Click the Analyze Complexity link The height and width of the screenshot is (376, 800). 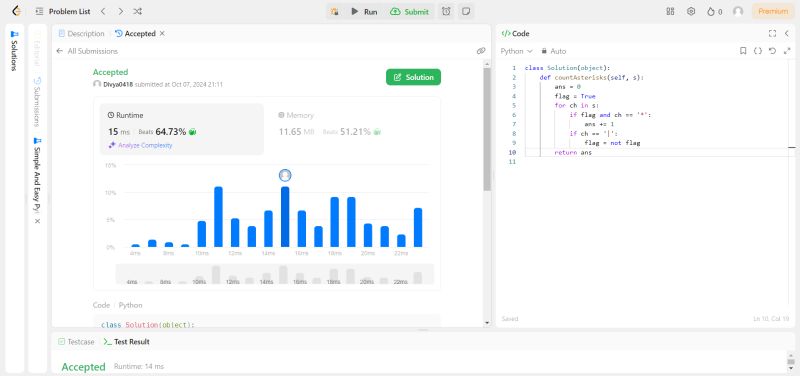point(140,145)
